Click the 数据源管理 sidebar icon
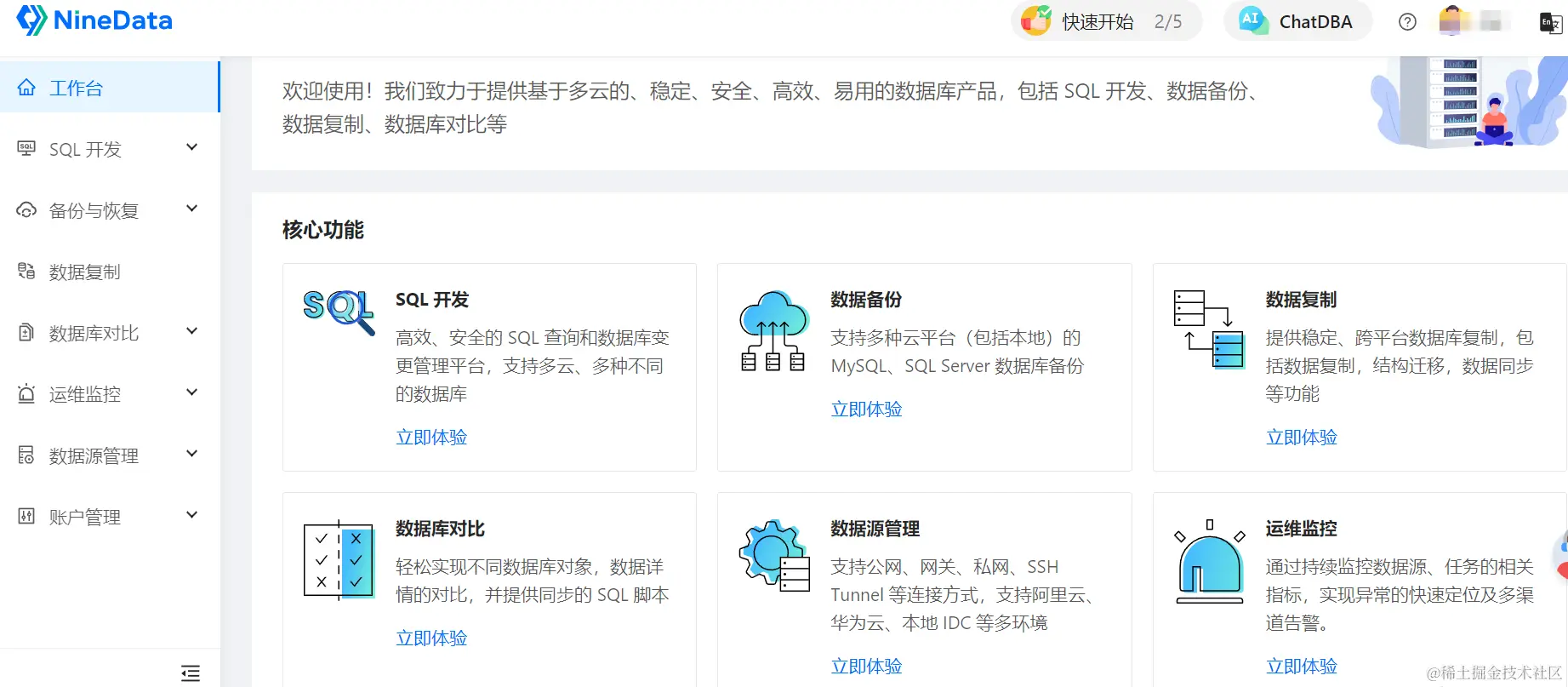This screenshot has width=1568, height=687. click(x=26, y=455)
